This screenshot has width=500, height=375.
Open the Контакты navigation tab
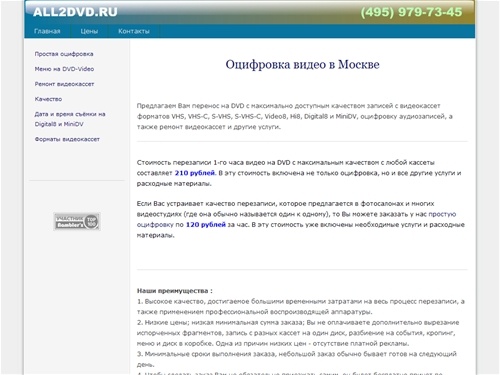coord(134,31)
